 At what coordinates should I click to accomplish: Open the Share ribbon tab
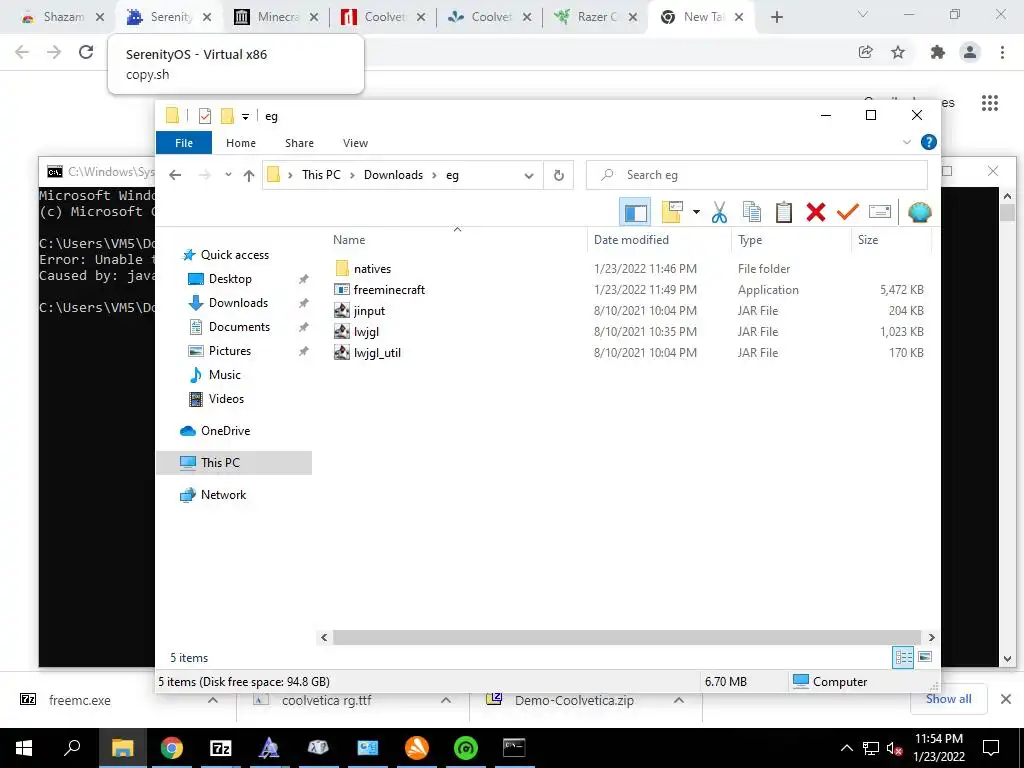tap(299, 143)
